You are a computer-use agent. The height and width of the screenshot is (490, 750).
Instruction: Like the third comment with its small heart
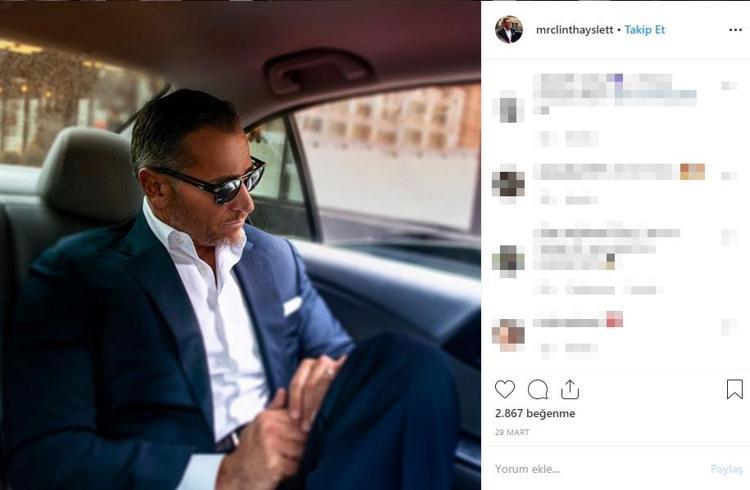click(729, 237)
